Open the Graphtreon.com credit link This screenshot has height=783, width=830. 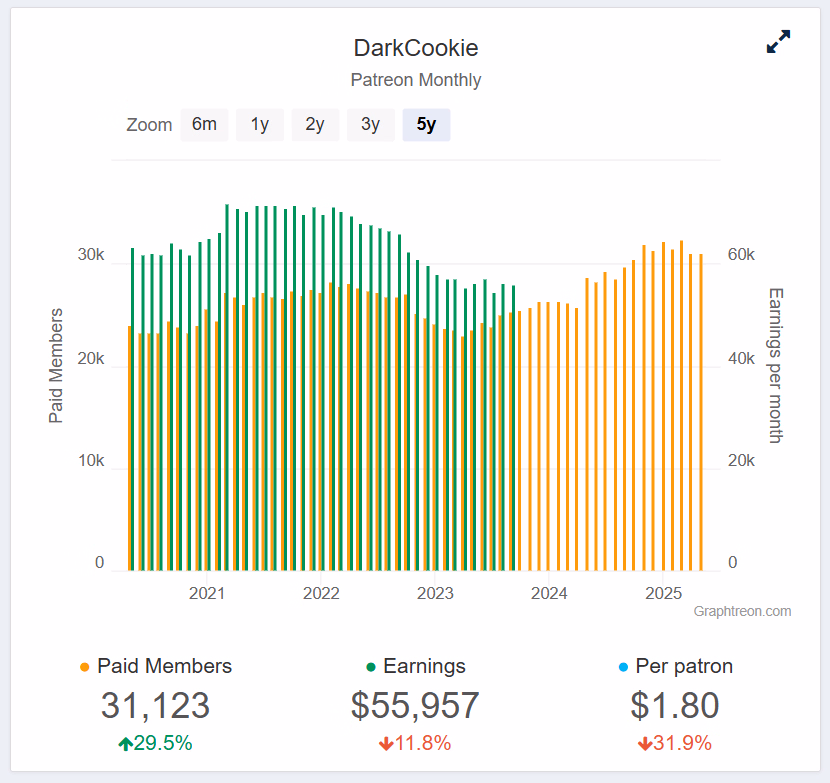[x=742, y=611]
